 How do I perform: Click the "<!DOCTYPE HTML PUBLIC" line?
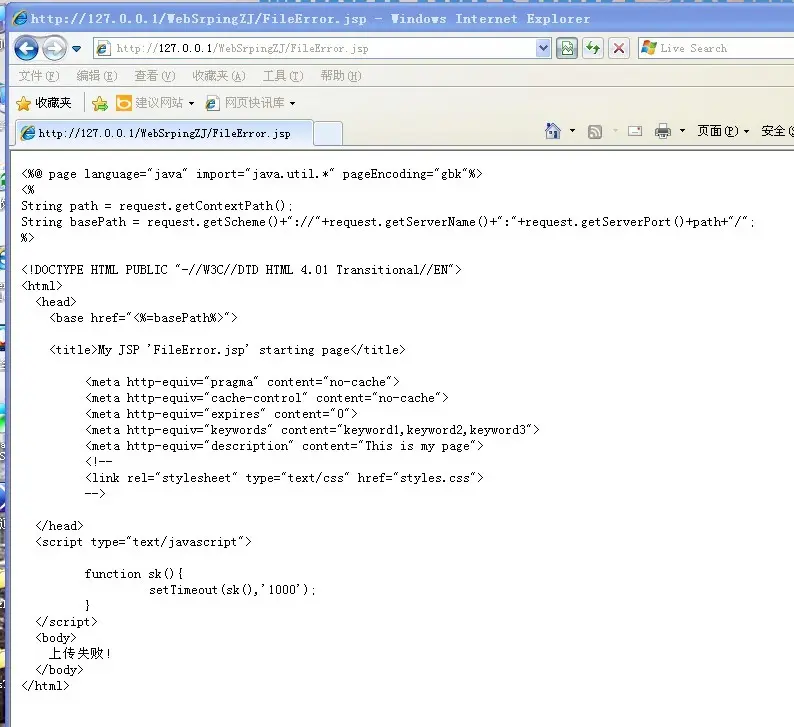(241, 270)
